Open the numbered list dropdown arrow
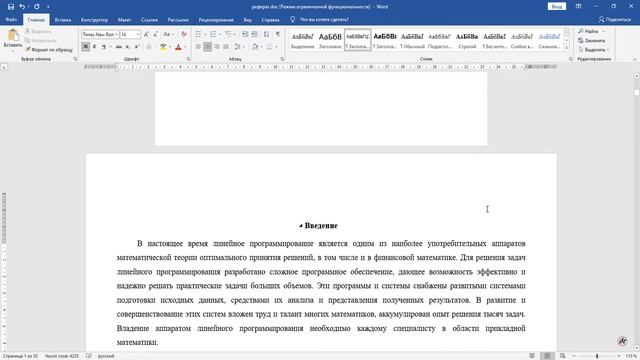Viewport: 640px width, 360px height. pos(220,34)
